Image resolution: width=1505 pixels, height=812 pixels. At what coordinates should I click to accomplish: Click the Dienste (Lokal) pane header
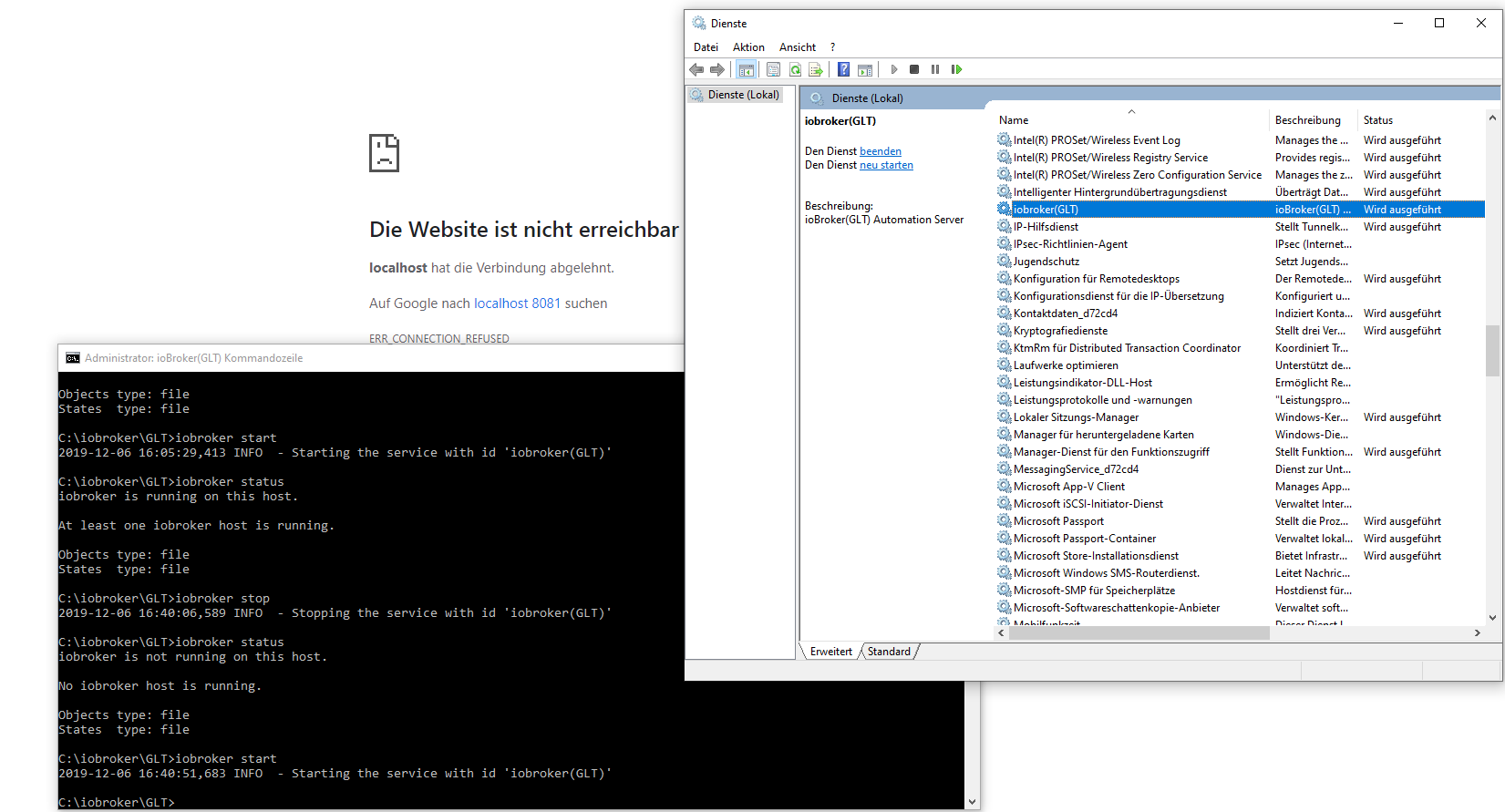click(1149, 98)
